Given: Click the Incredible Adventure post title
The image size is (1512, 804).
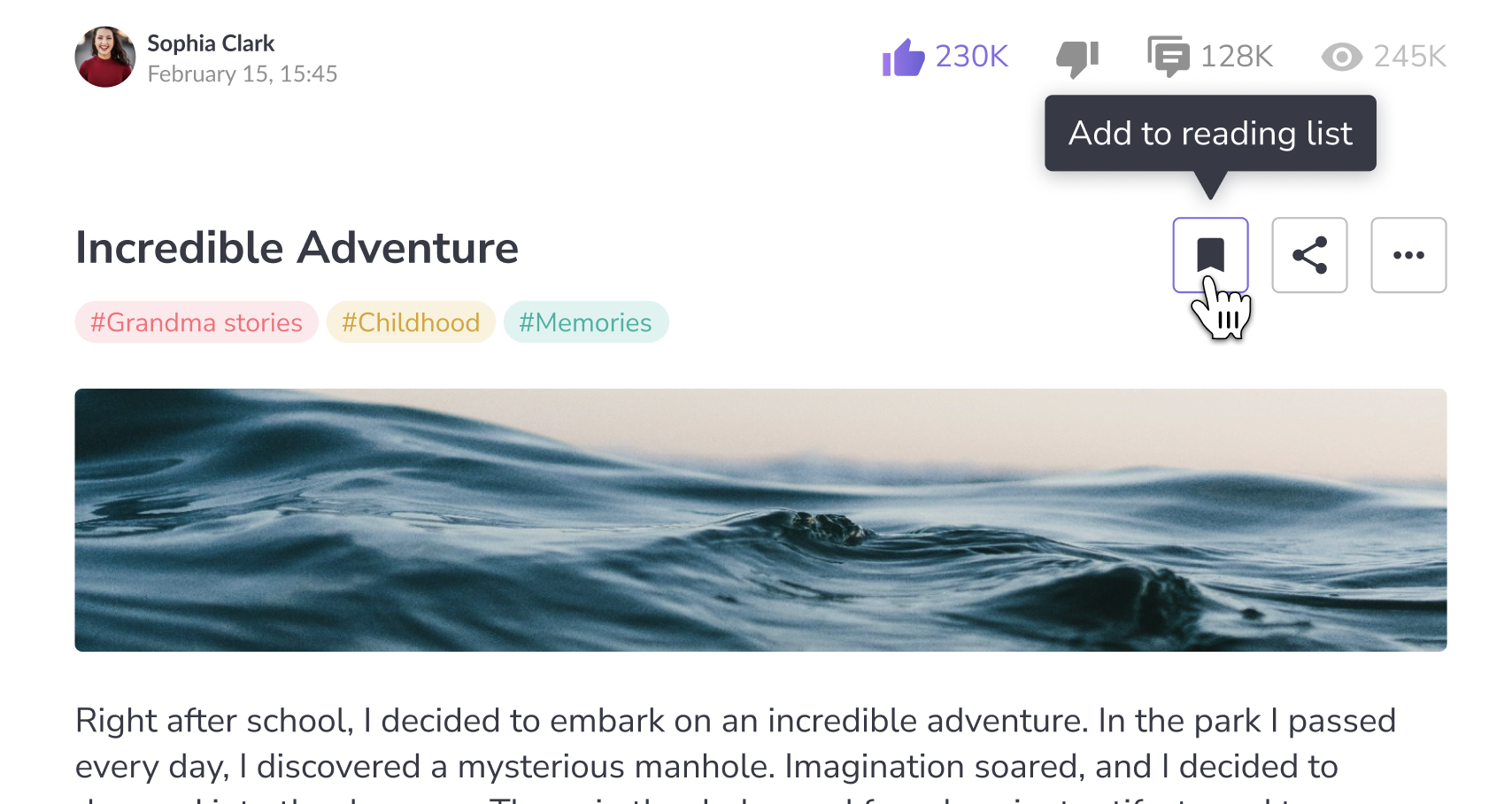Looking at the screenshot, I should 297,248.
